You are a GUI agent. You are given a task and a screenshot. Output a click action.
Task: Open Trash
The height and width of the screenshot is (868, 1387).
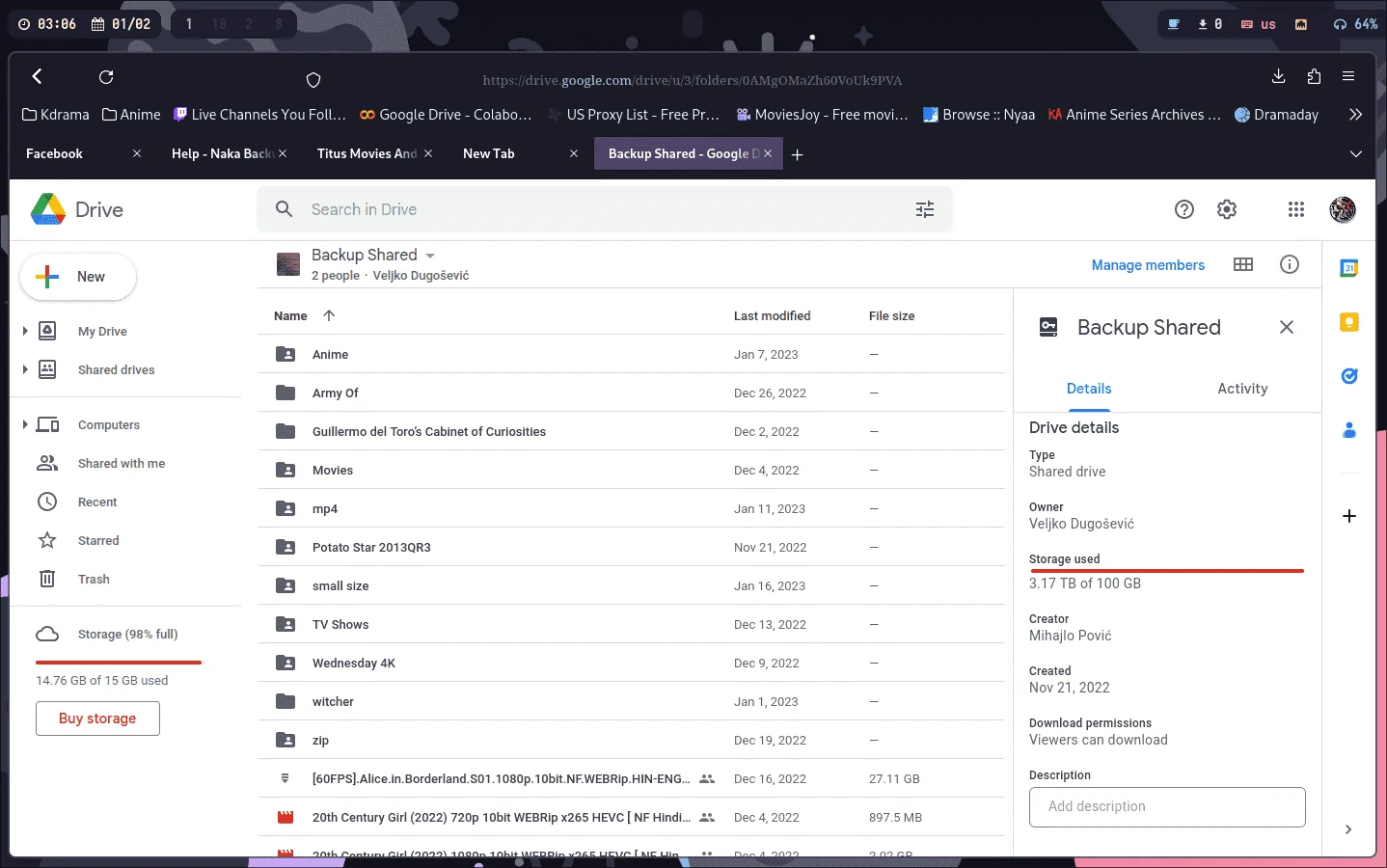(x=94, y=579)
